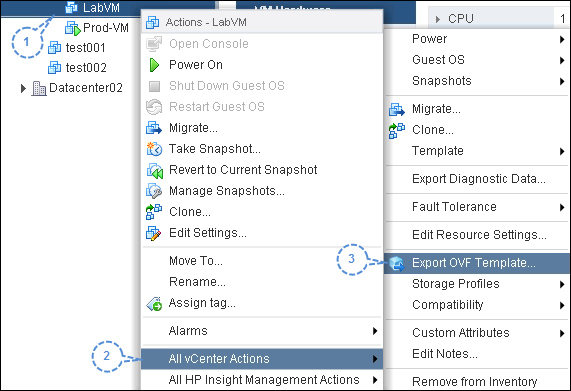Select Remove from Inventory entry
The width and height of the screenshot is (571, 391).
tap(477, 382)
